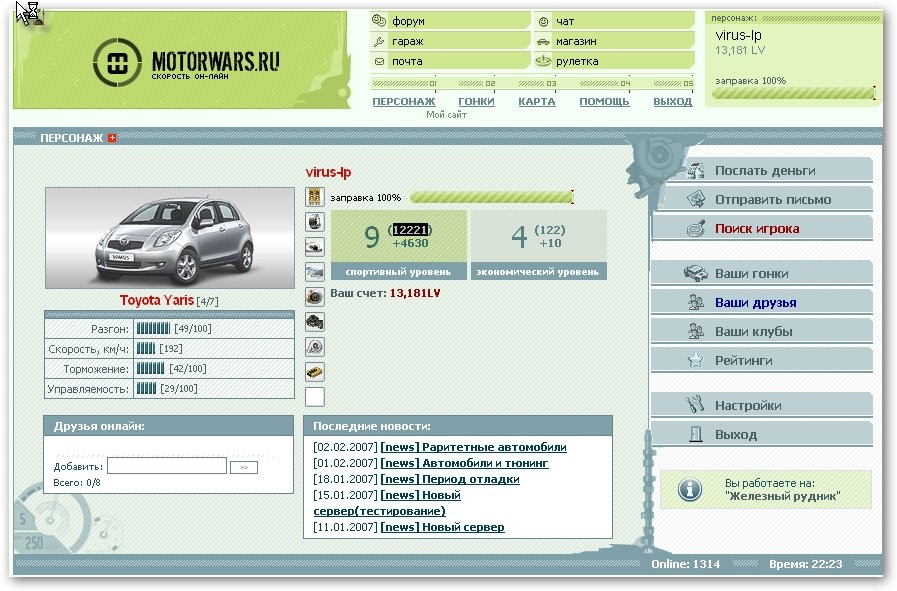
Task: Click the blue info icon
Action: [690, 489]
